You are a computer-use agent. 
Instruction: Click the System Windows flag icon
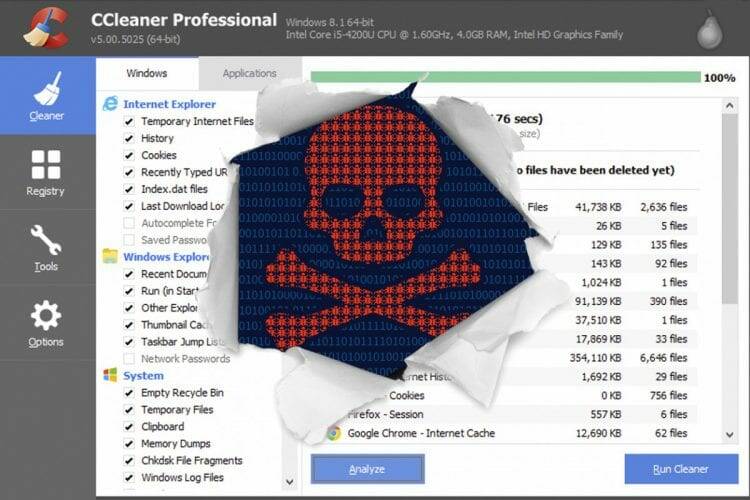coord(110,375)
